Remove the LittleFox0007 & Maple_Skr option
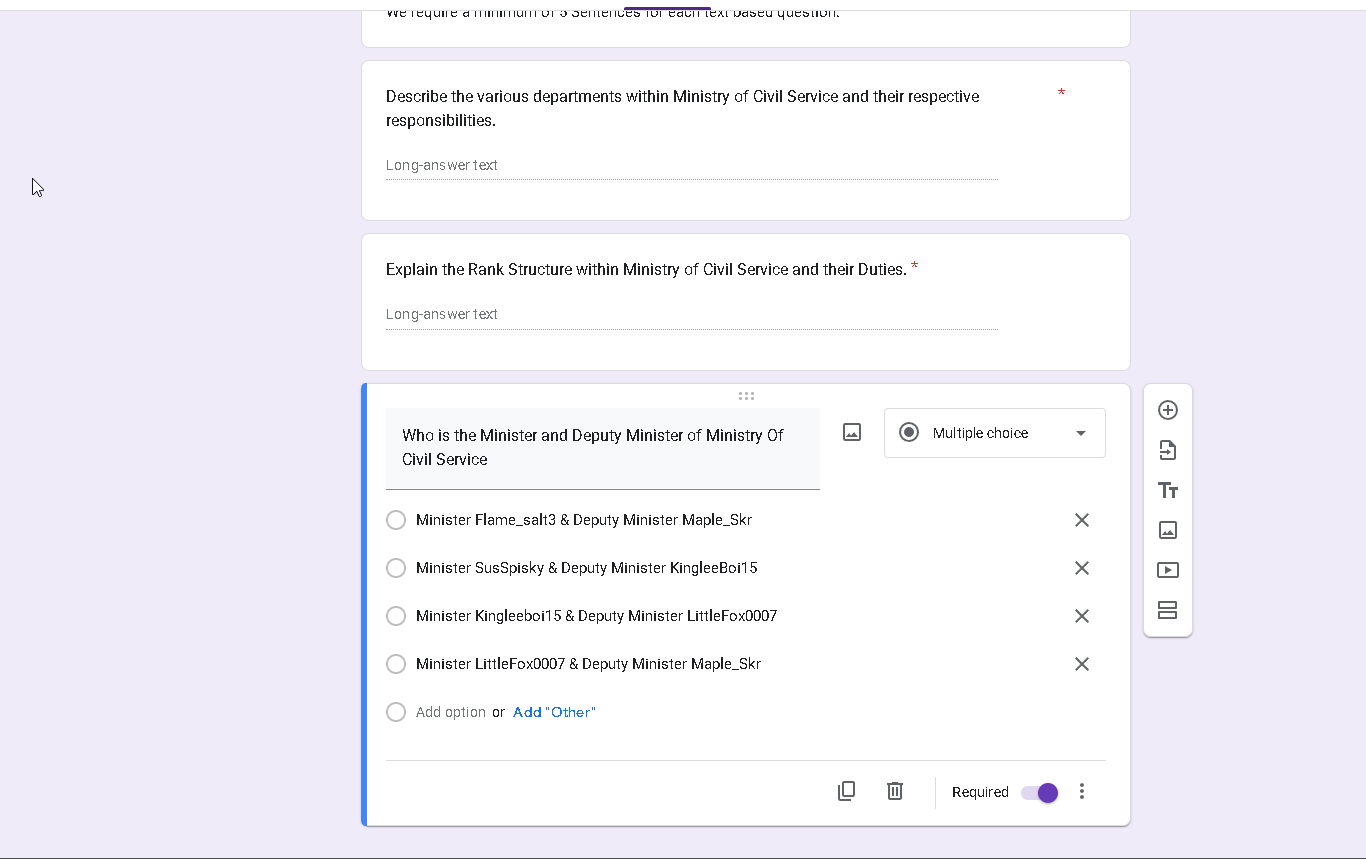This screenshot has height=859, width=1366. pyautogui.click(x=1081, y=664)
